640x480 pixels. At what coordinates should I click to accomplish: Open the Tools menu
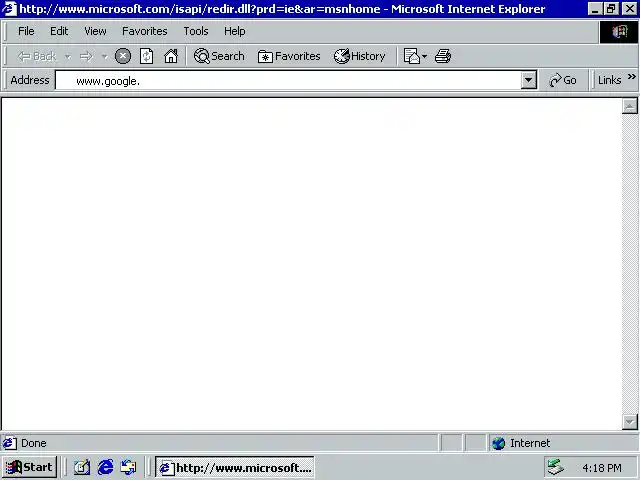[196, 31]
